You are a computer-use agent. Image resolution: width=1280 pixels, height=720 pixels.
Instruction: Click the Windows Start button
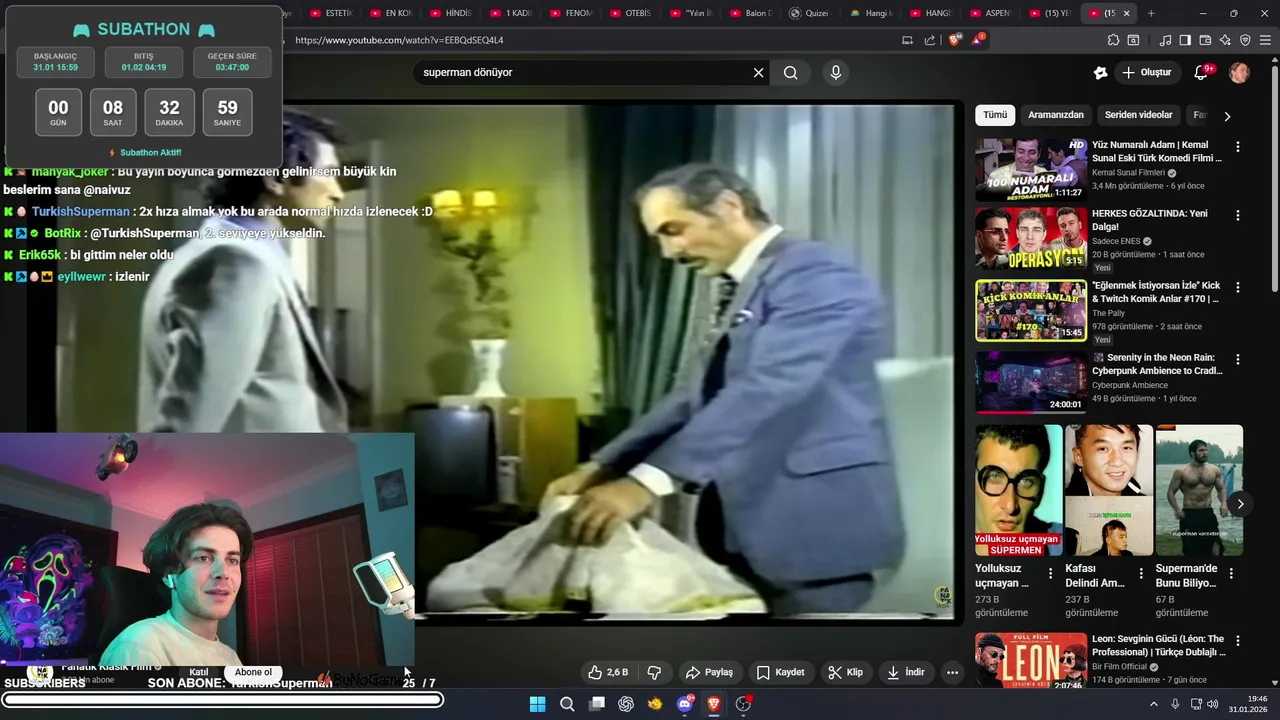coord(537,704)
